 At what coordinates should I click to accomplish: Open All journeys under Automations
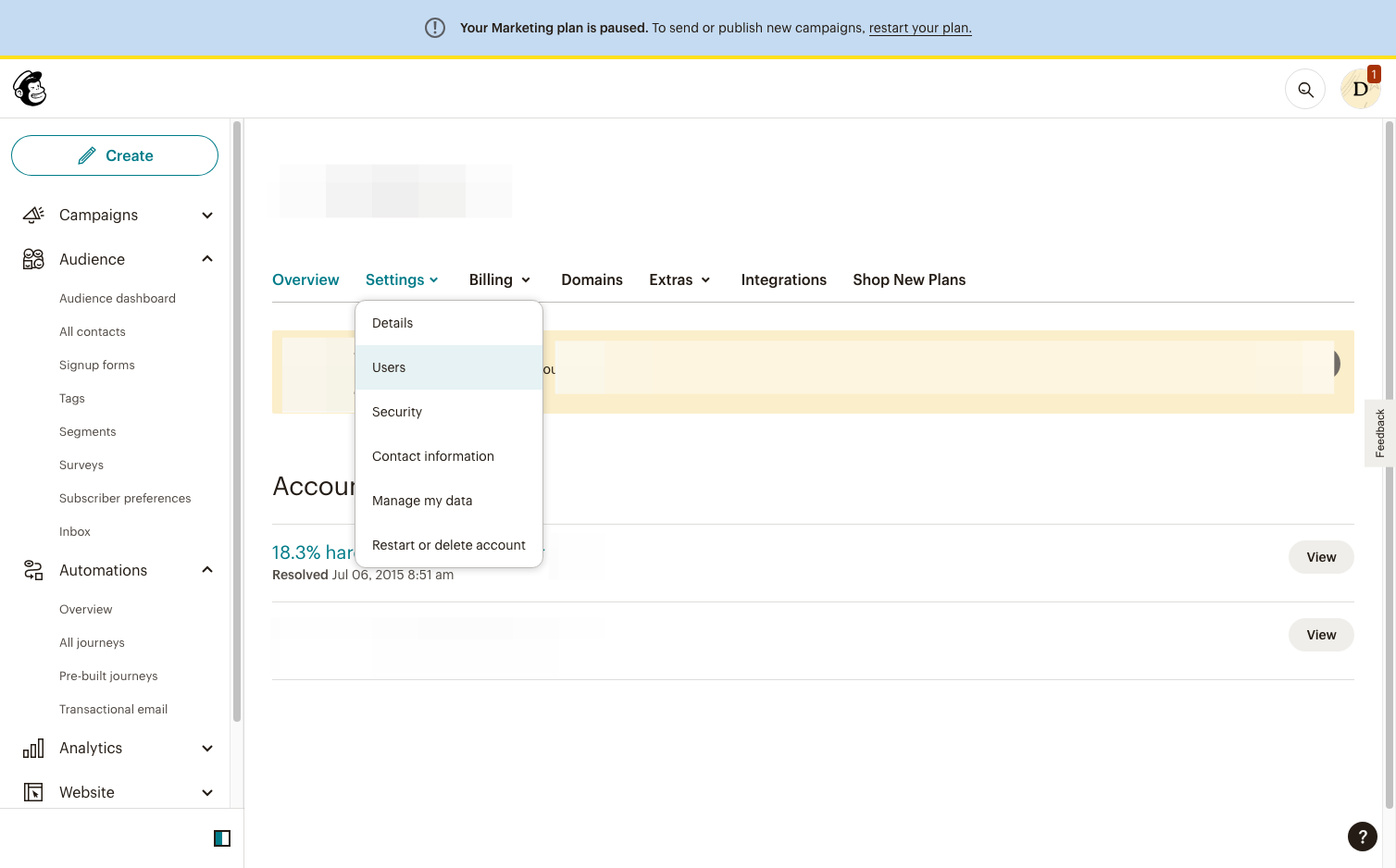[92, 642]
